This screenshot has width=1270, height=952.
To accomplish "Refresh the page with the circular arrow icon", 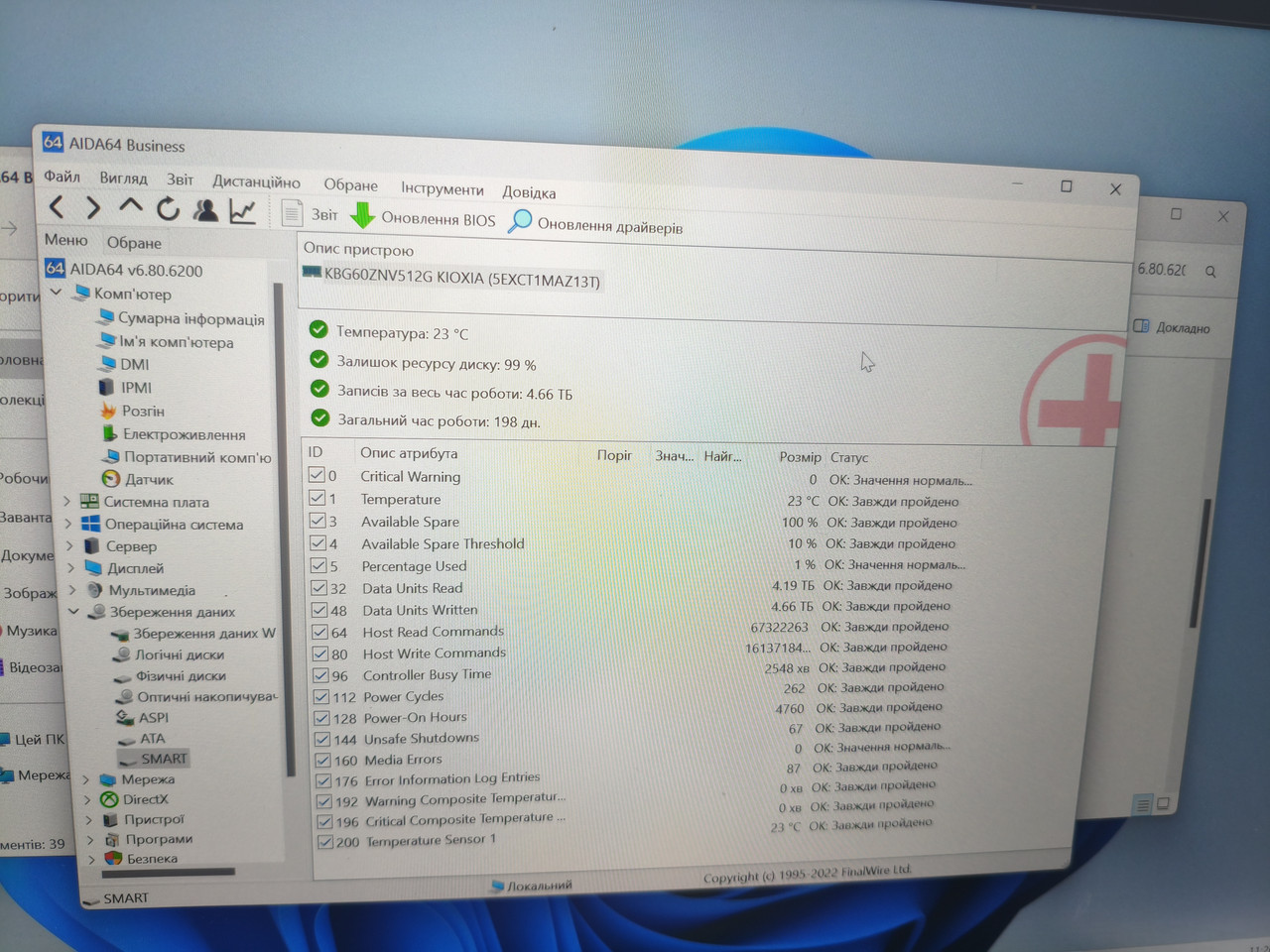I will 168,208.
